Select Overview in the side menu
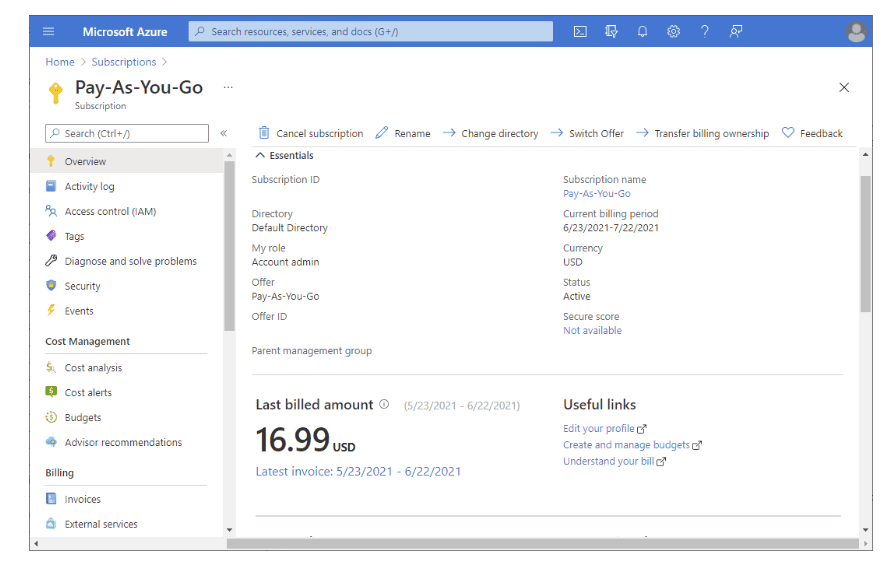 pyautogui.click(x=128, y=161)
